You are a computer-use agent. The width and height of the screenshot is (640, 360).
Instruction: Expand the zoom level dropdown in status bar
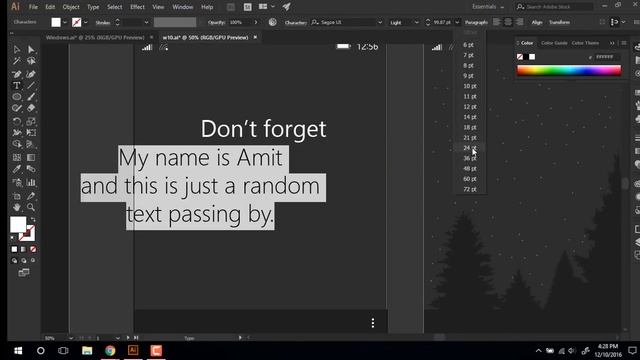pyautogui.click(x=71, y=338)
